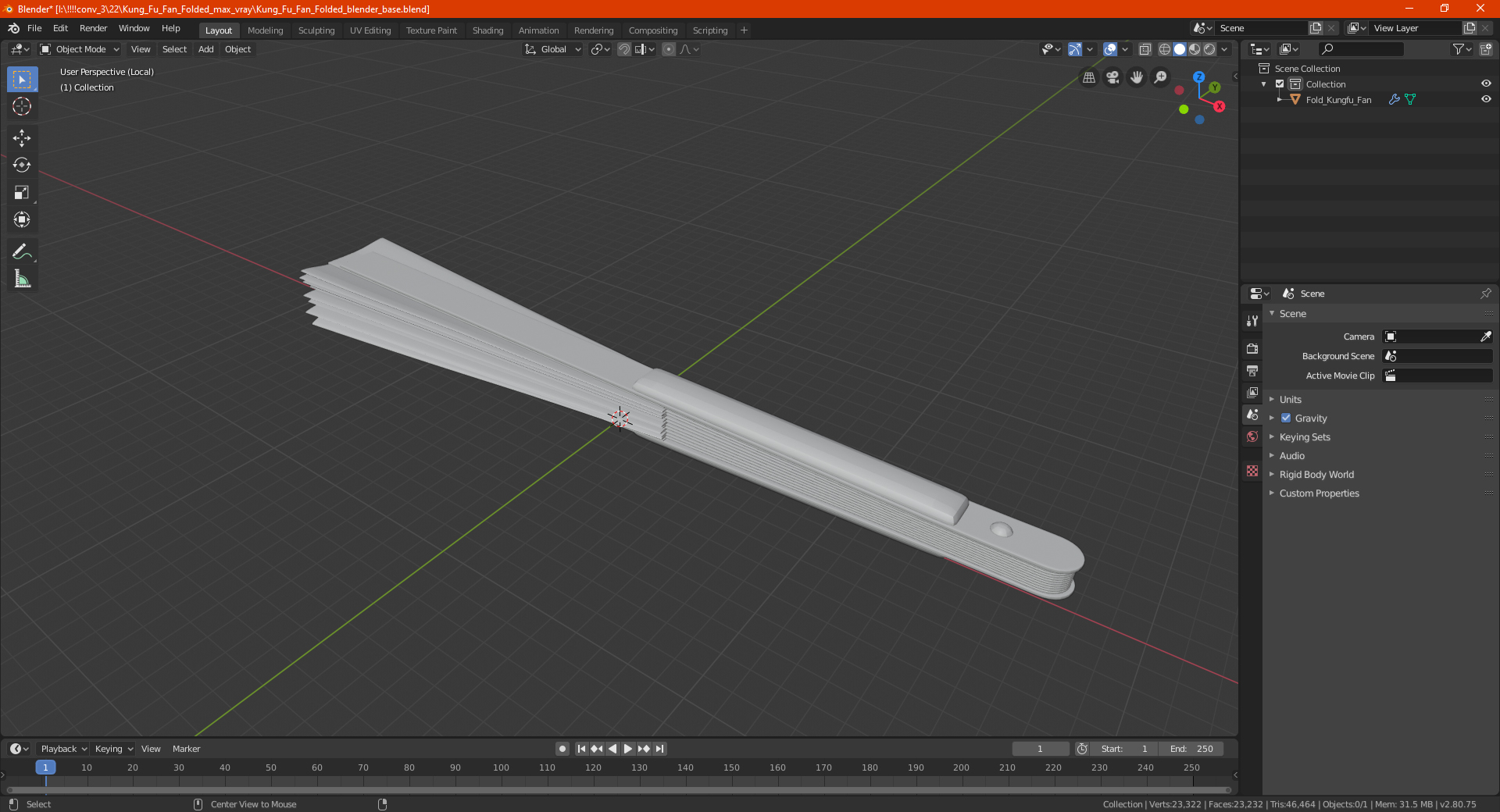Select the 3D Cursor tool

click(22, 106)
